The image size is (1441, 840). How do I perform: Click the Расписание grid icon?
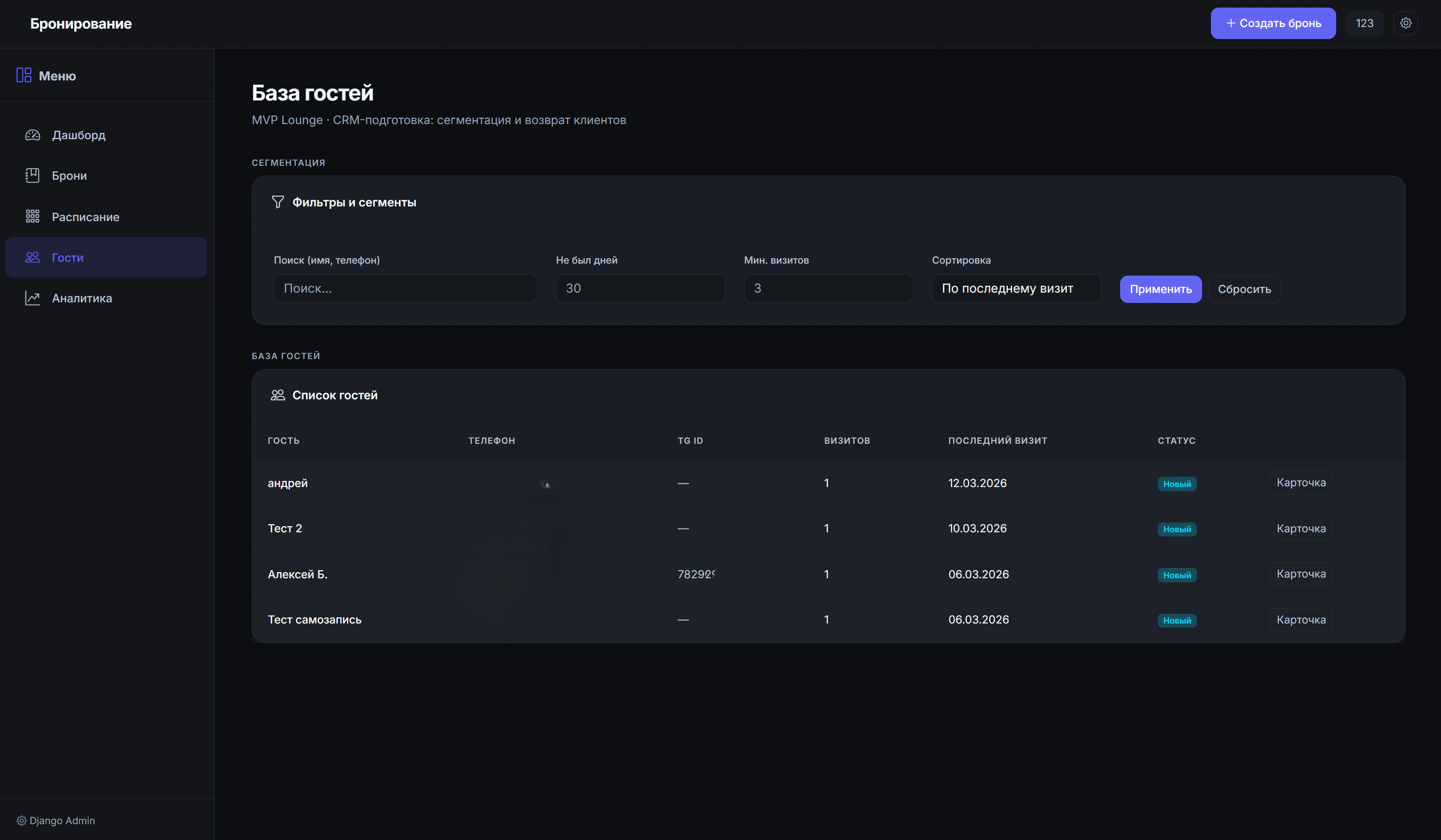tap(32, 216)
